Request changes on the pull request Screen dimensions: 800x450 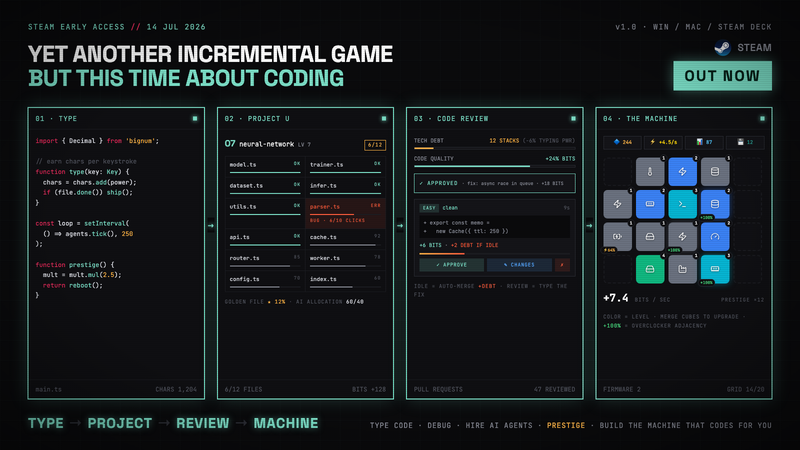point(519,265)
